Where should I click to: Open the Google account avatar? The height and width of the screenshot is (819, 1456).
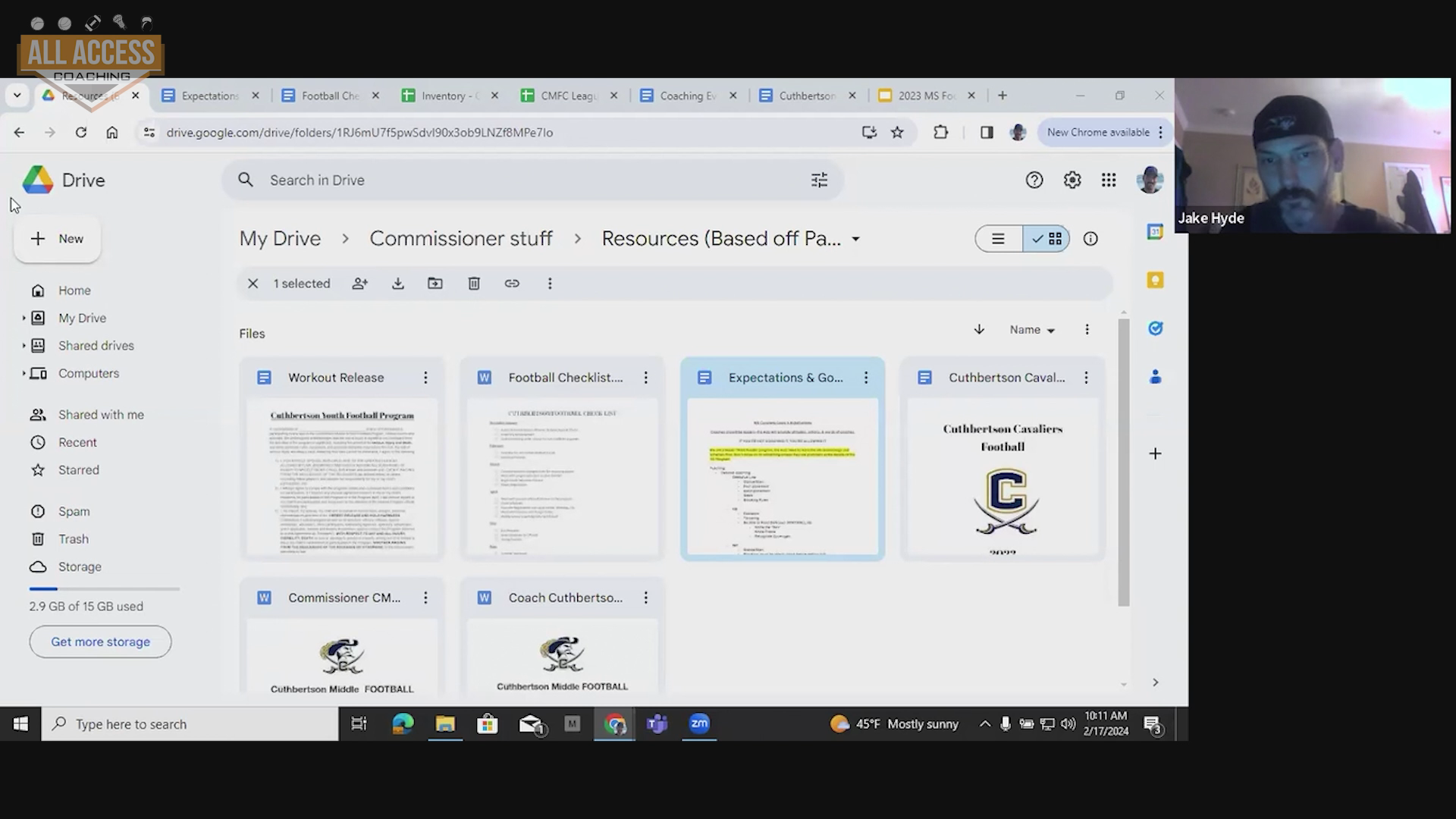[1150, 180]
